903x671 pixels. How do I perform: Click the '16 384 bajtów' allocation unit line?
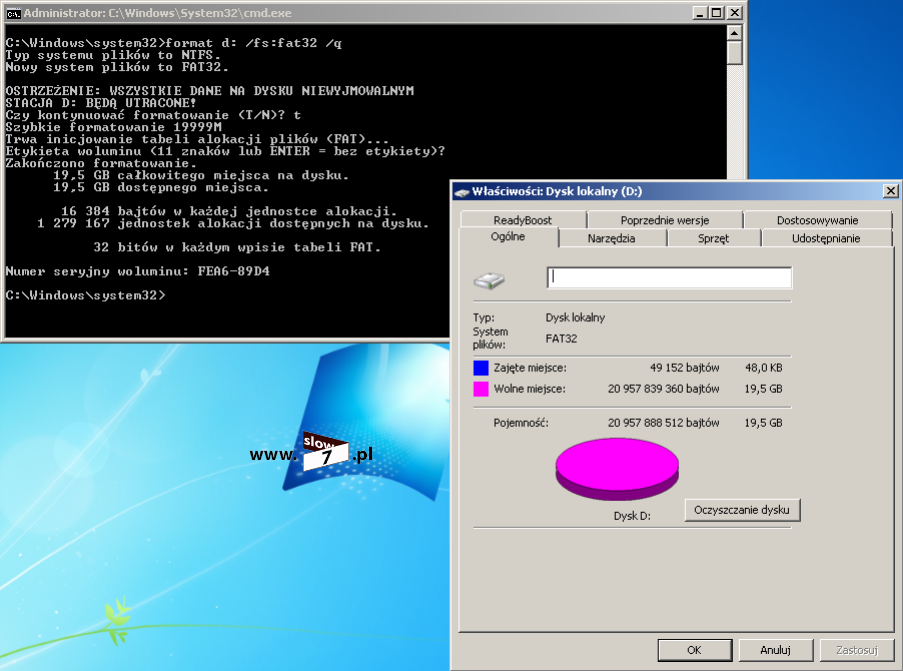[x=229, y=211]
